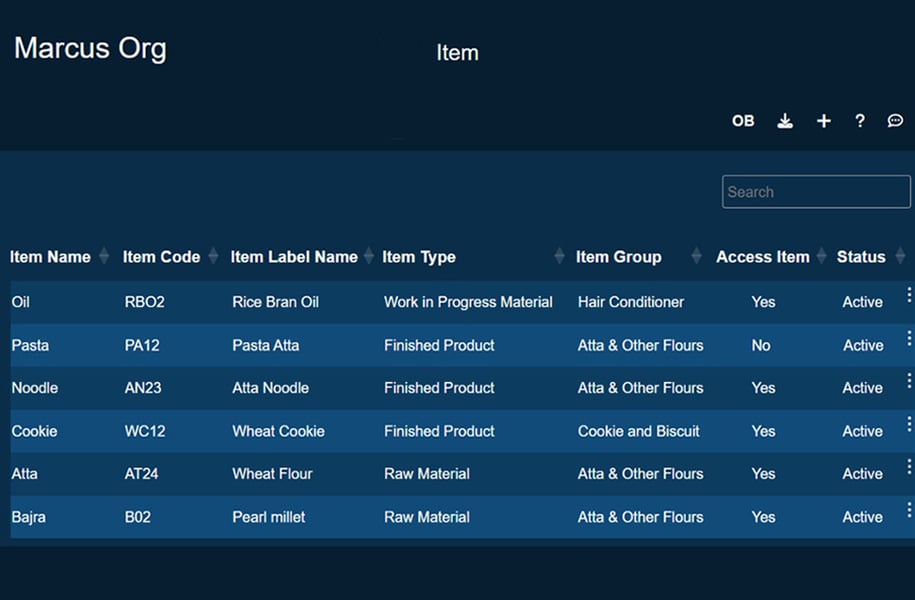Click item code WC12

pos(145,431)
